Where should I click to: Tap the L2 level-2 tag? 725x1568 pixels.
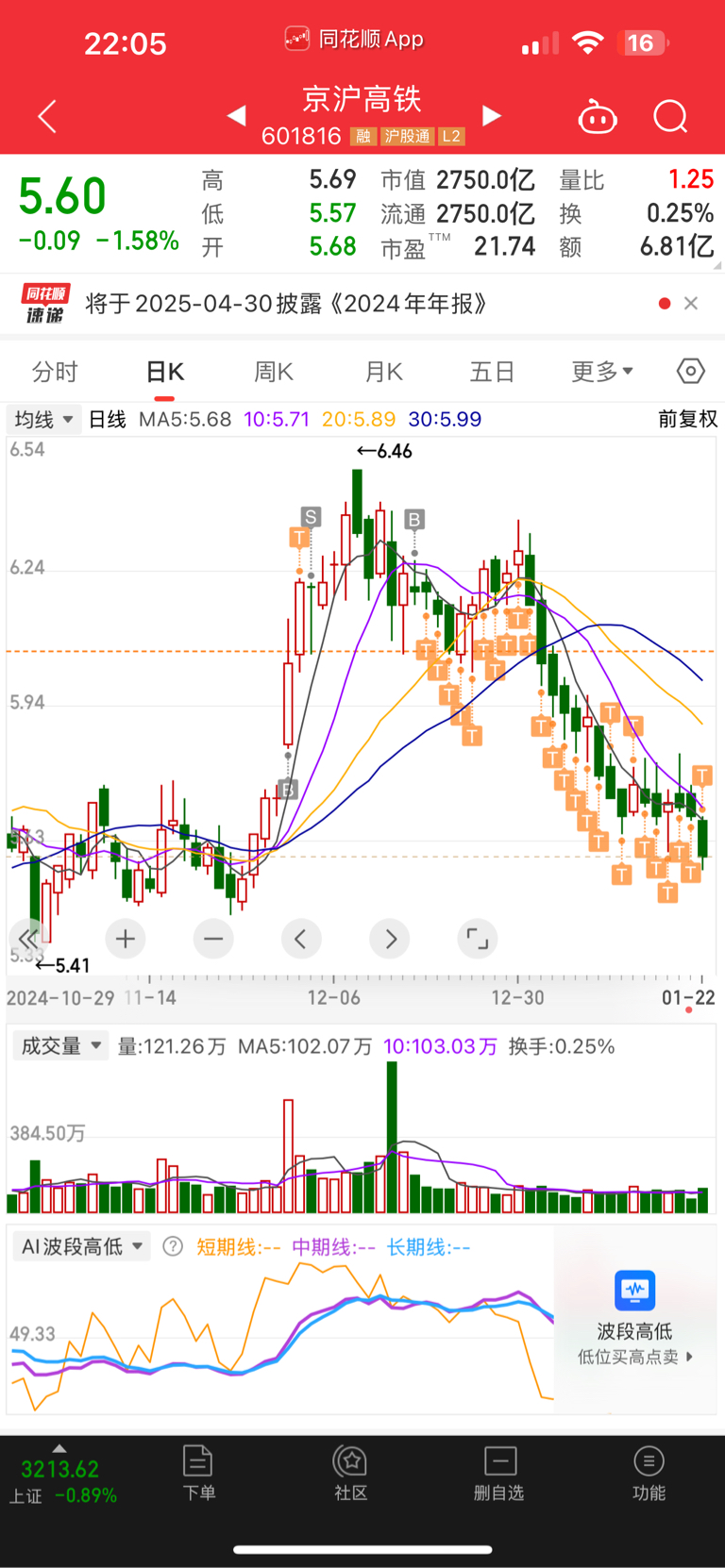click(451, 137)
